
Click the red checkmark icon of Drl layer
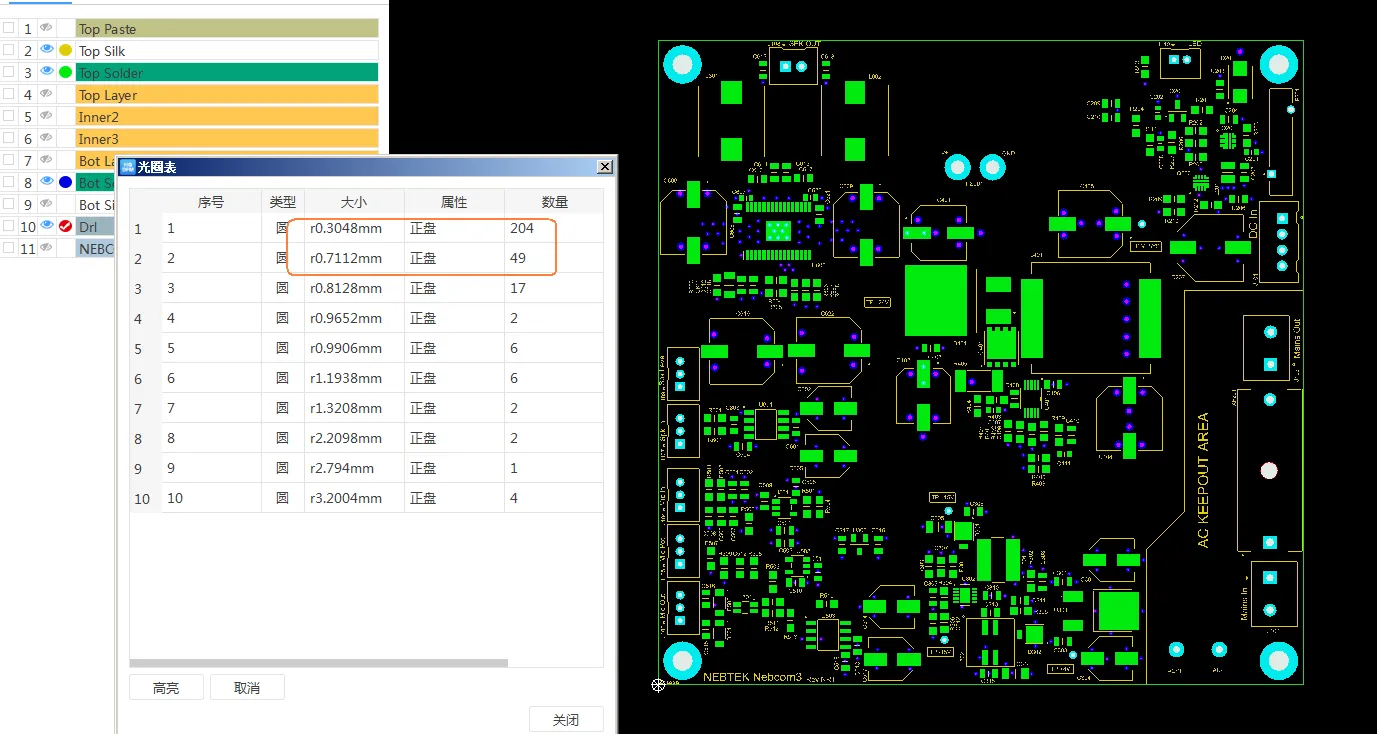coord(66,226)
